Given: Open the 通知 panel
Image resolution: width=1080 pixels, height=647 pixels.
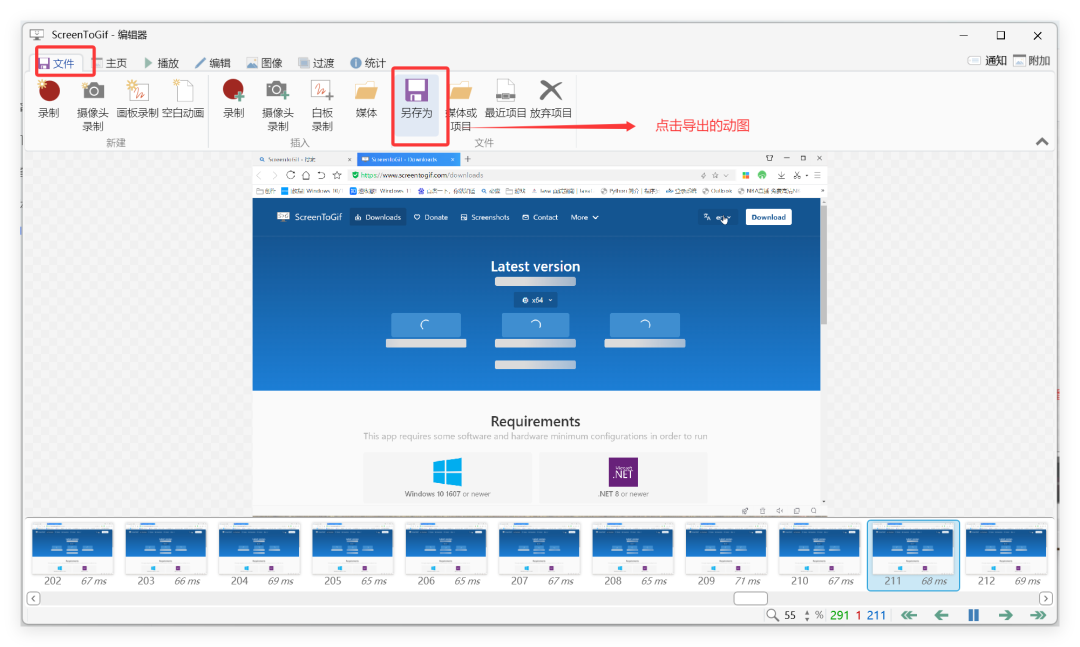Looking at the screenshot, I should 988,61.
